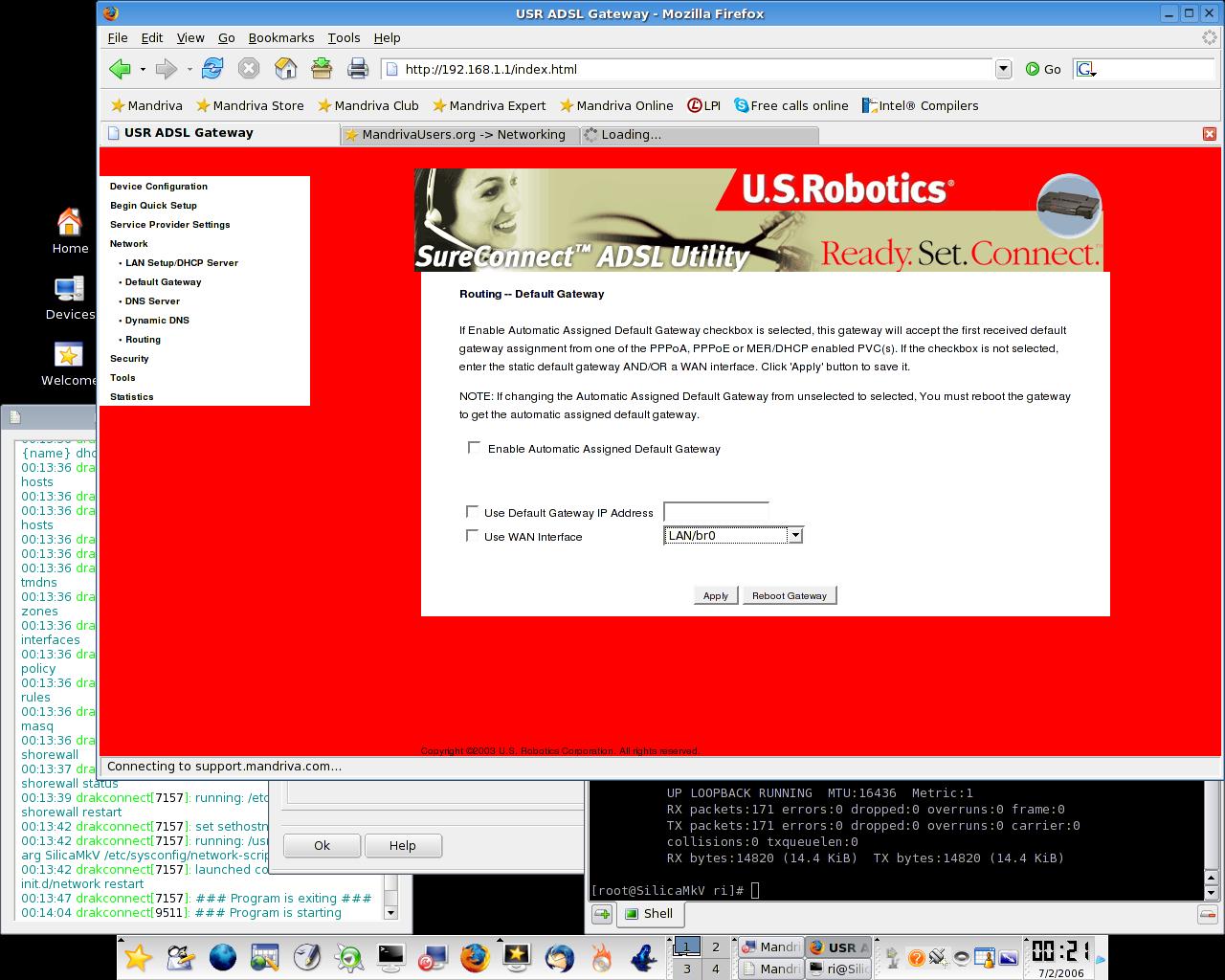Open the View menu

pos(190,37)
